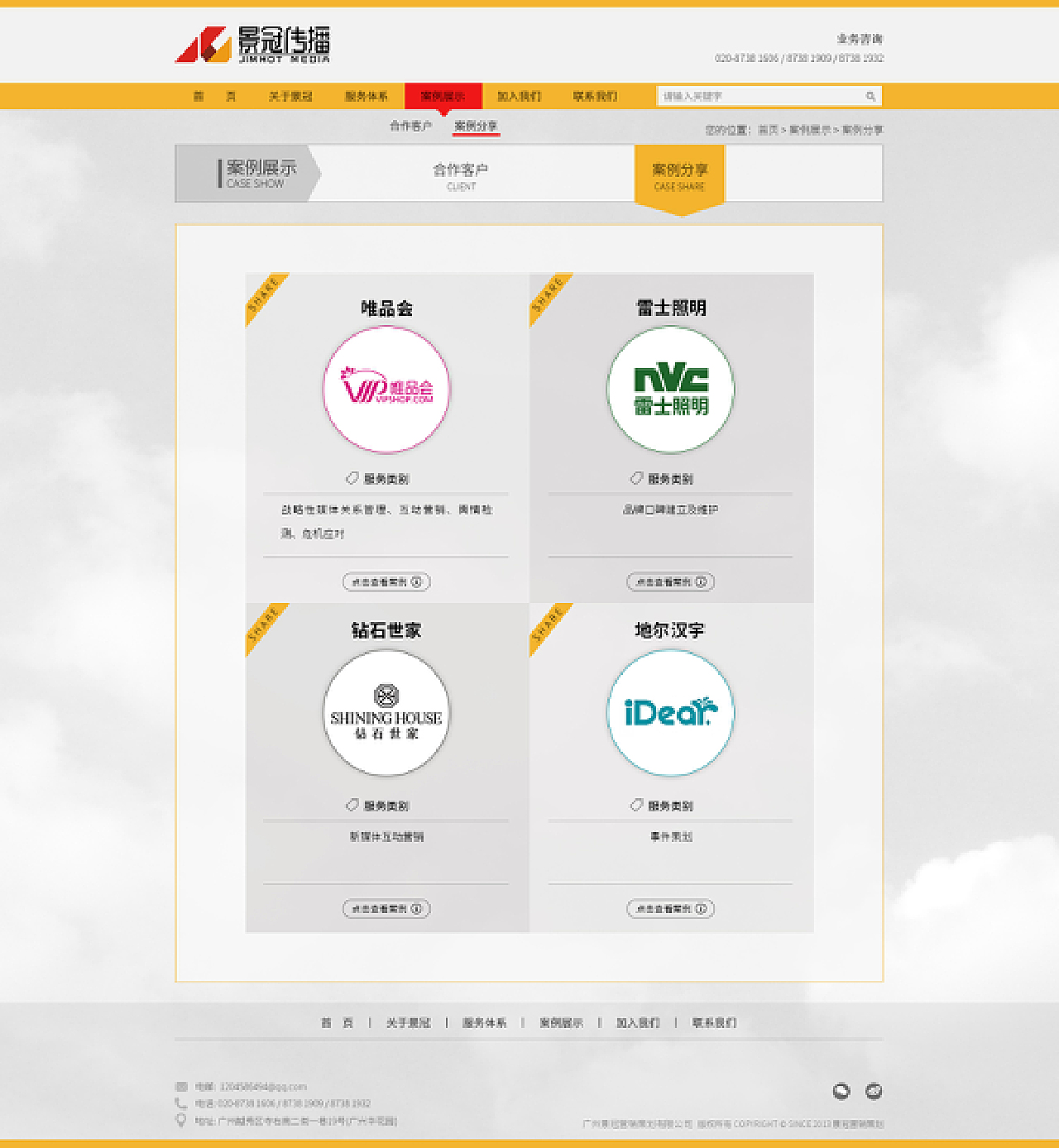Screen dimensions: 1059x1148
Task: Click the SHARE ribbon on 雷士照明 card
Action: (547, 294)
